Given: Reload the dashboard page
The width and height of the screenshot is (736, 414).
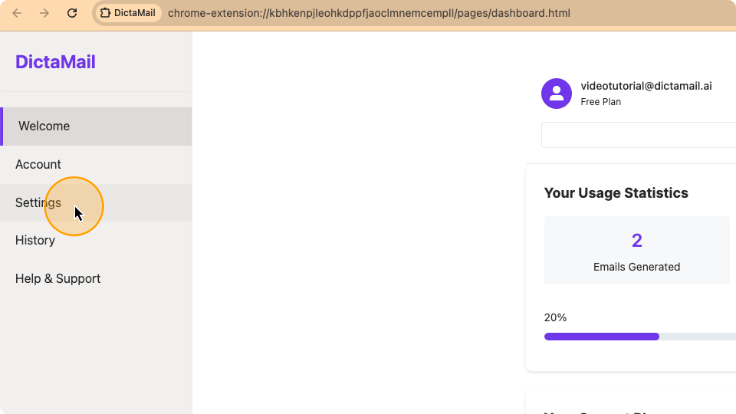Looking at the screenshot, I should click(72, 13).
